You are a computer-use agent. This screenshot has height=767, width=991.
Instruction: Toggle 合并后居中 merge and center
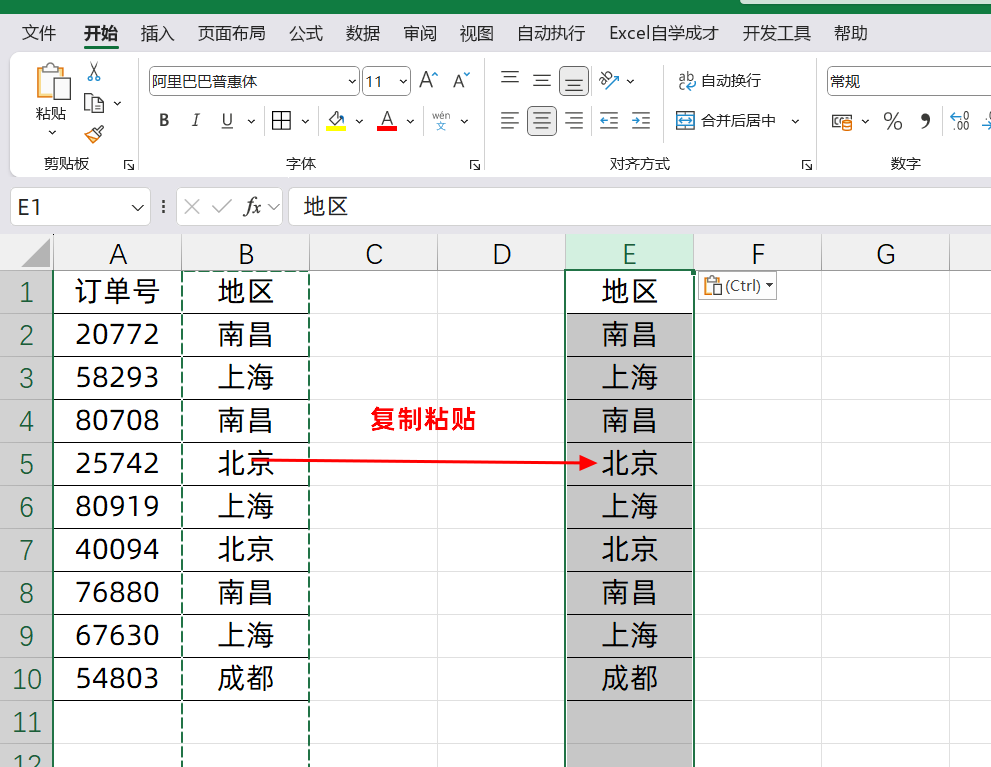726,120
